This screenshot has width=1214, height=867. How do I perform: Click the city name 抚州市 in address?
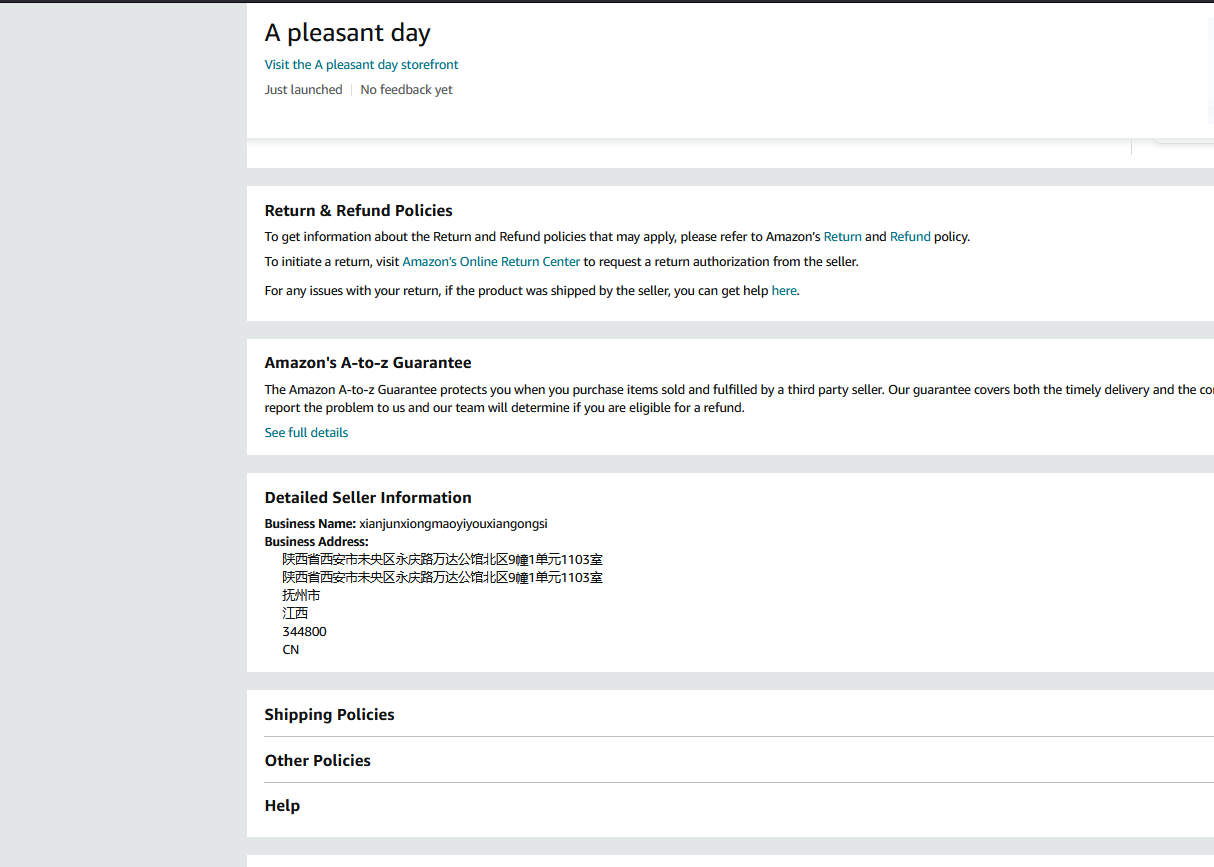[301, 596]
